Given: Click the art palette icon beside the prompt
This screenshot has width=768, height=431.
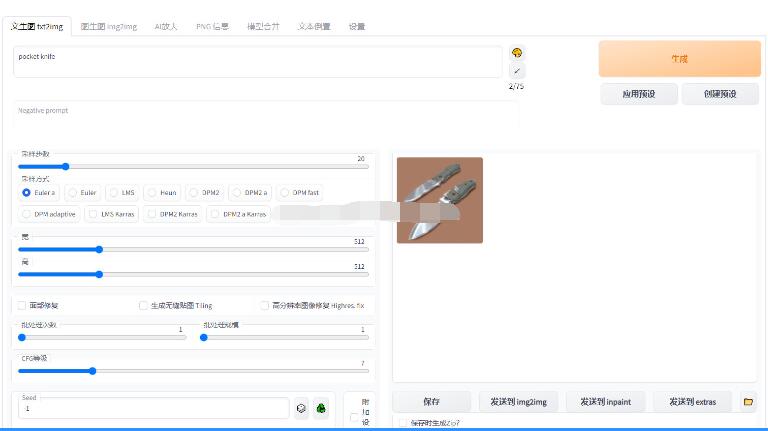Looking at the screenshot, I should [517, 53].
